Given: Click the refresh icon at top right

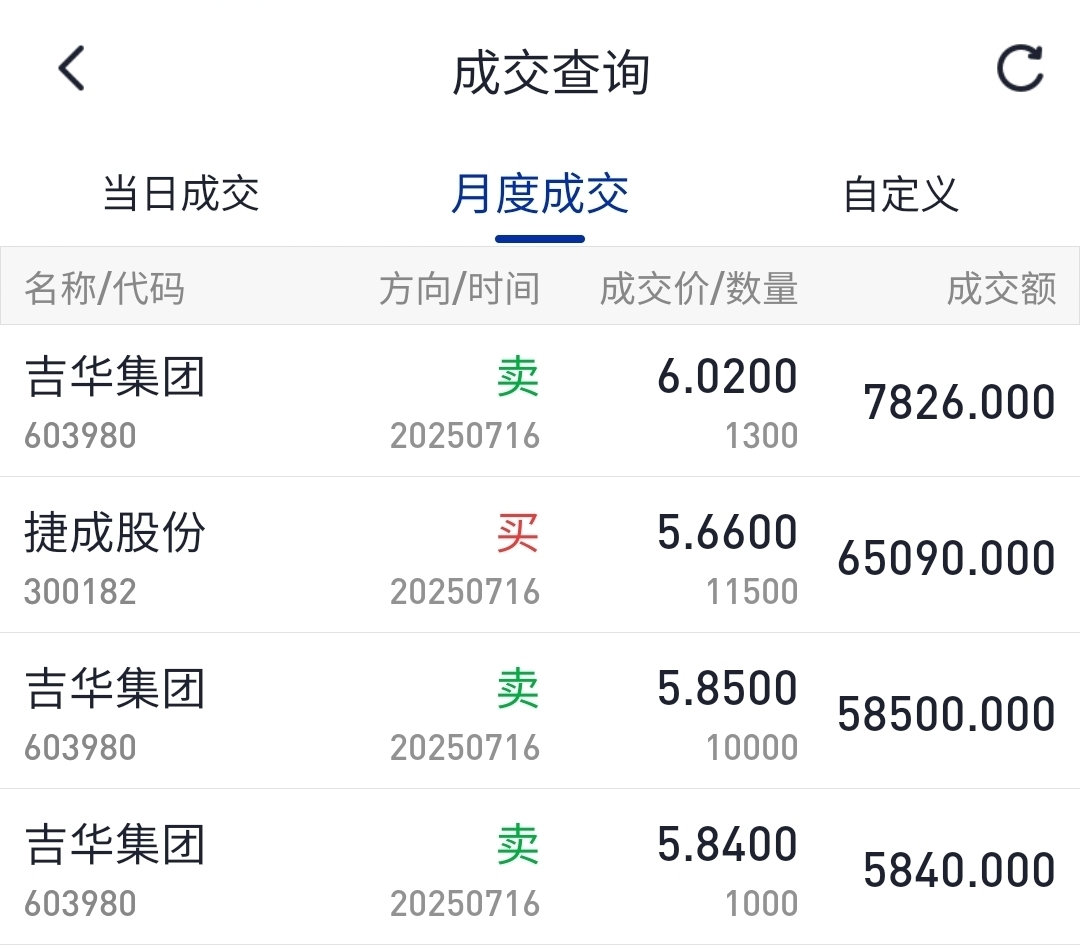Looking at the screenshot, I should [x=1020, y=70].
